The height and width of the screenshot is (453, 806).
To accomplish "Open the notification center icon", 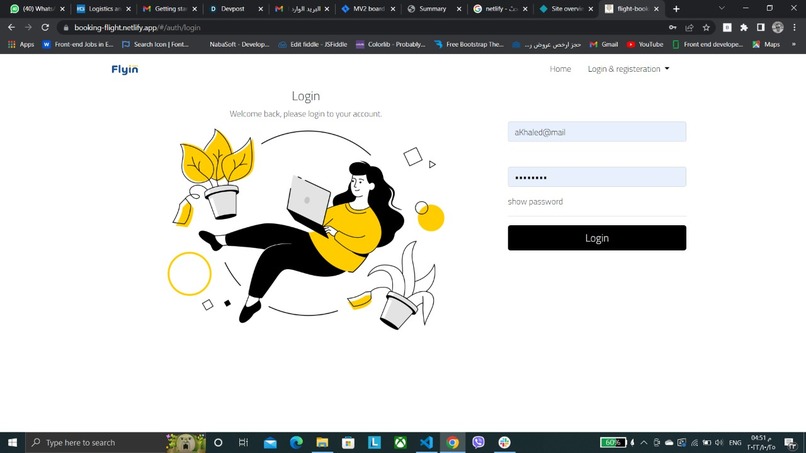I will click(x=790, y=442).
